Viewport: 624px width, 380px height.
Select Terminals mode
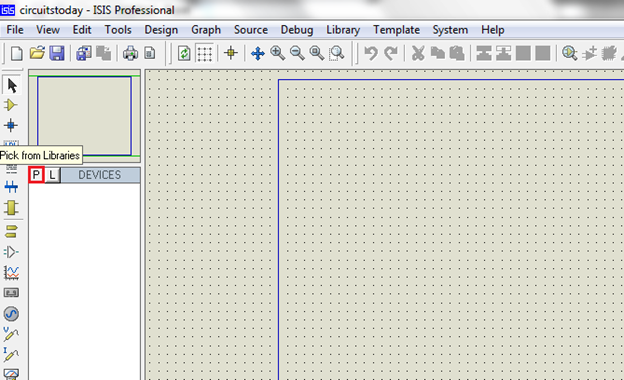point(11,231)
